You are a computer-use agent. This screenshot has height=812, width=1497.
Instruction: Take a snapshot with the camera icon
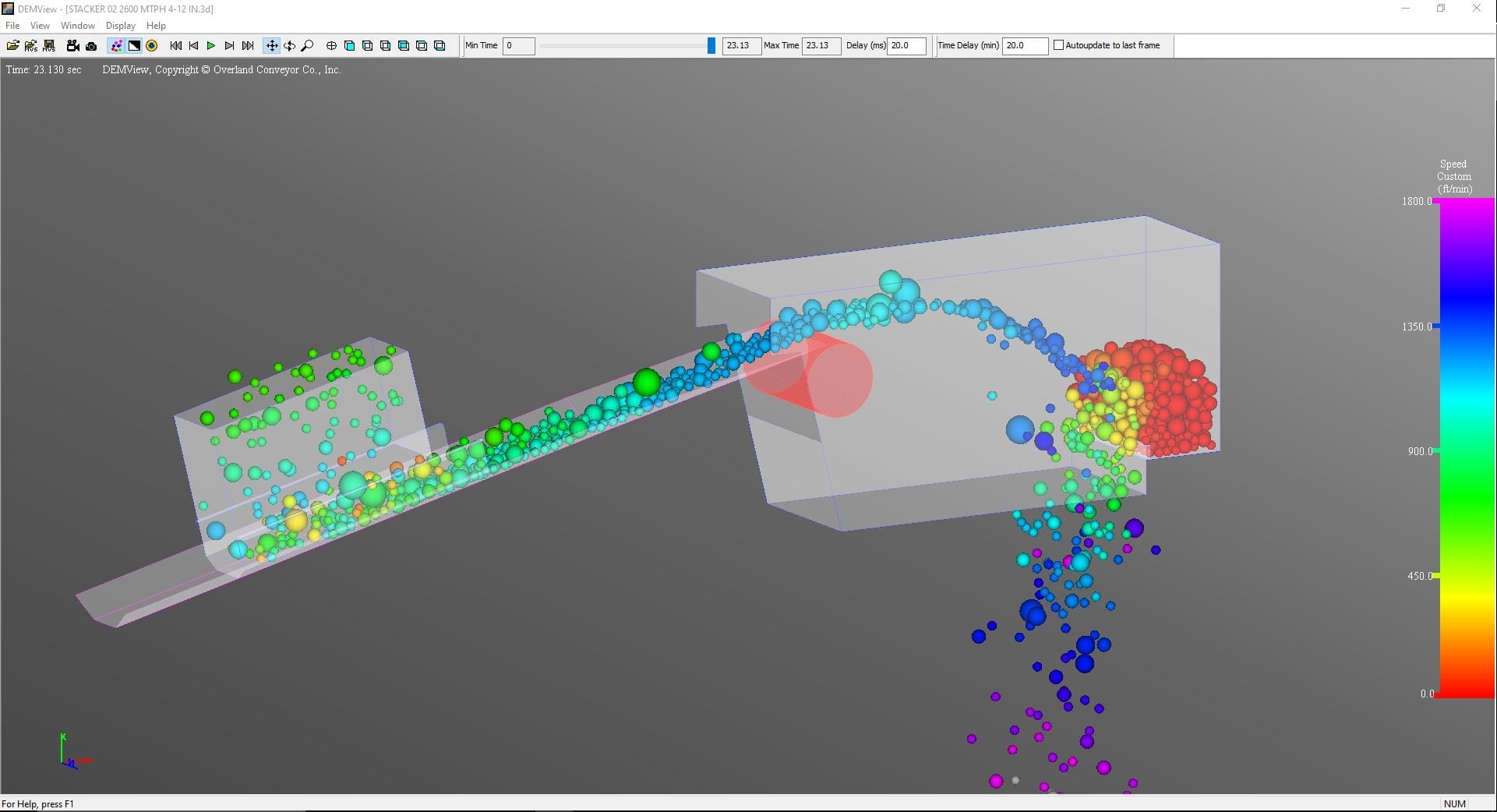point(91,46)
